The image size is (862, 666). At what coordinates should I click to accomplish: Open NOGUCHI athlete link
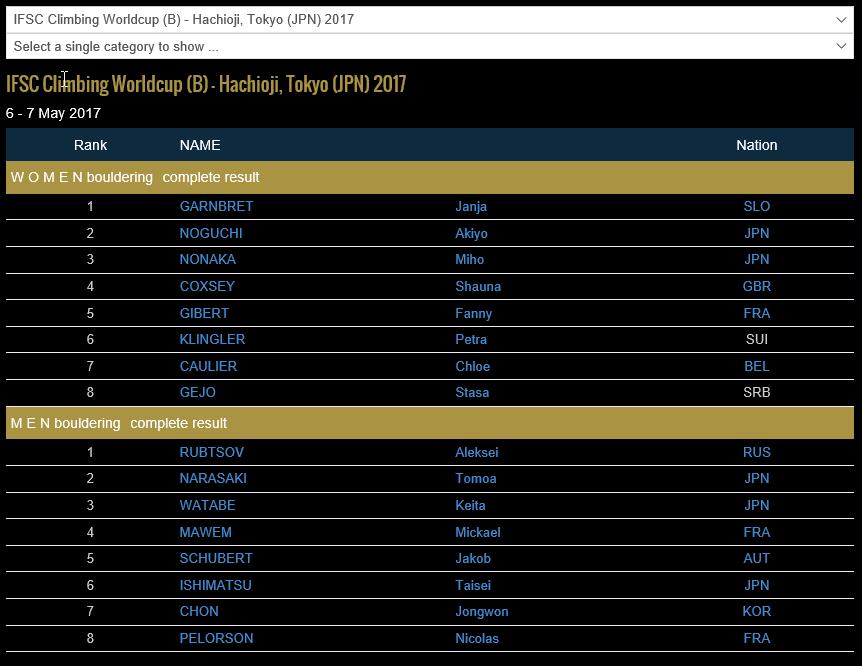tap(211, 233)
